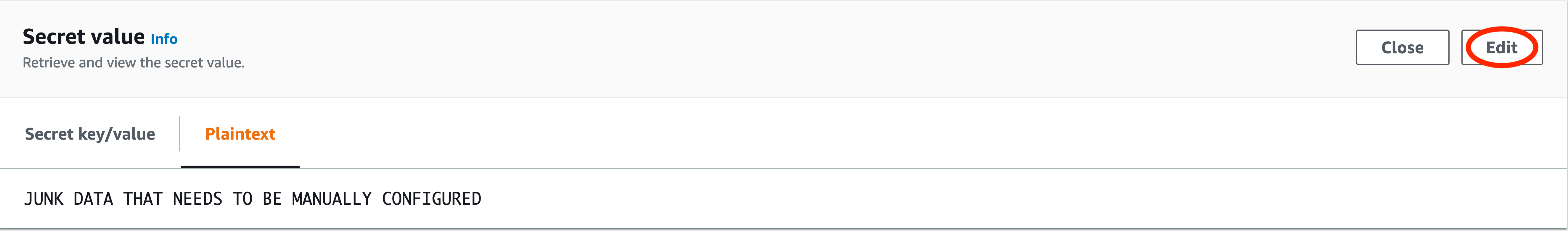Click the word MANUALLY in the plaintext
This screenshot has width=1568, height=231.
coord(332,199)
